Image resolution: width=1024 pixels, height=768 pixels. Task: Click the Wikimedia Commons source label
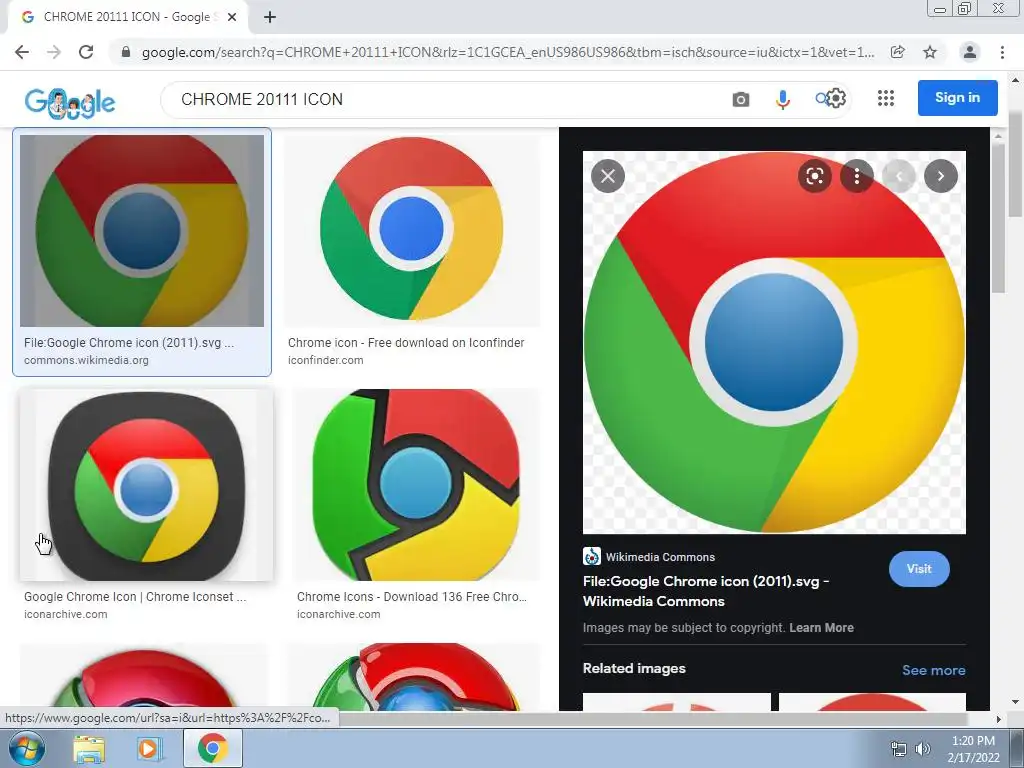(660, 557)
